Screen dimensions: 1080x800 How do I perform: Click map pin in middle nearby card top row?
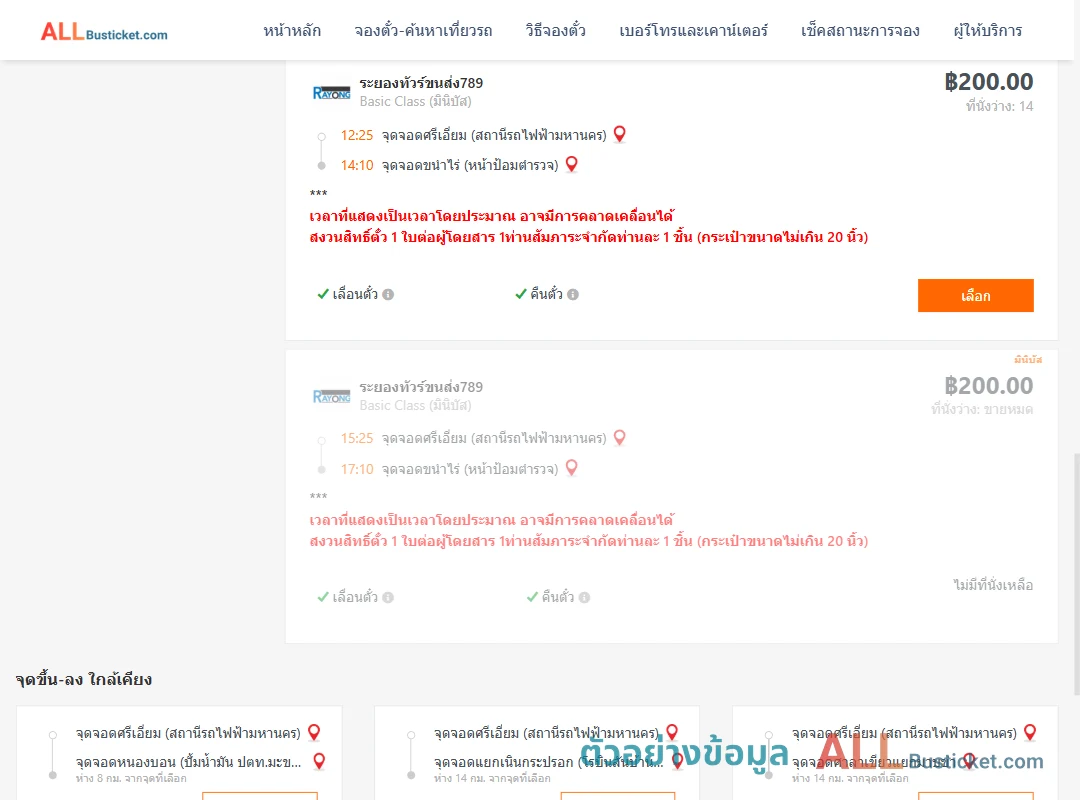(x=672, y=732)
